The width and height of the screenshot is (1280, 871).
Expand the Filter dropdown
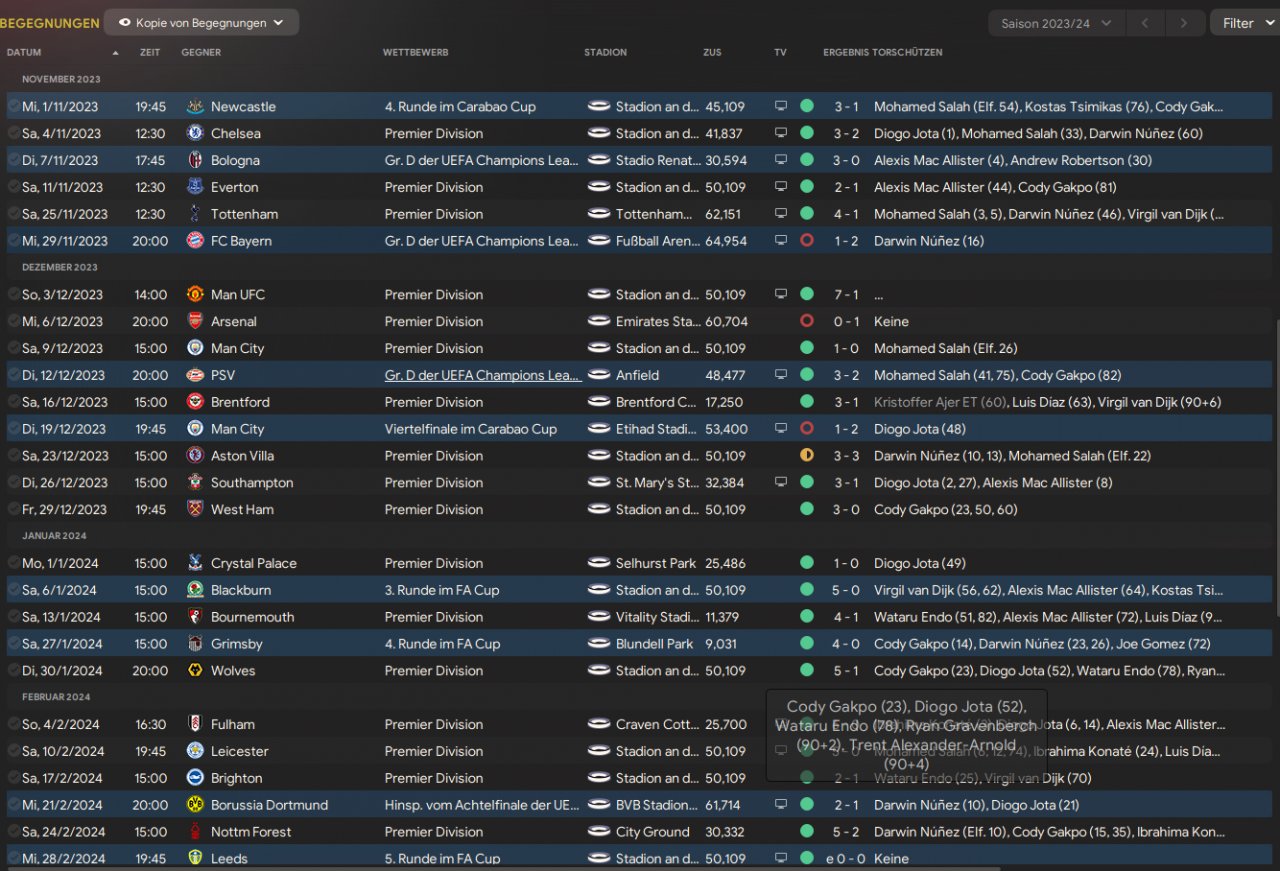point(1244,23)
